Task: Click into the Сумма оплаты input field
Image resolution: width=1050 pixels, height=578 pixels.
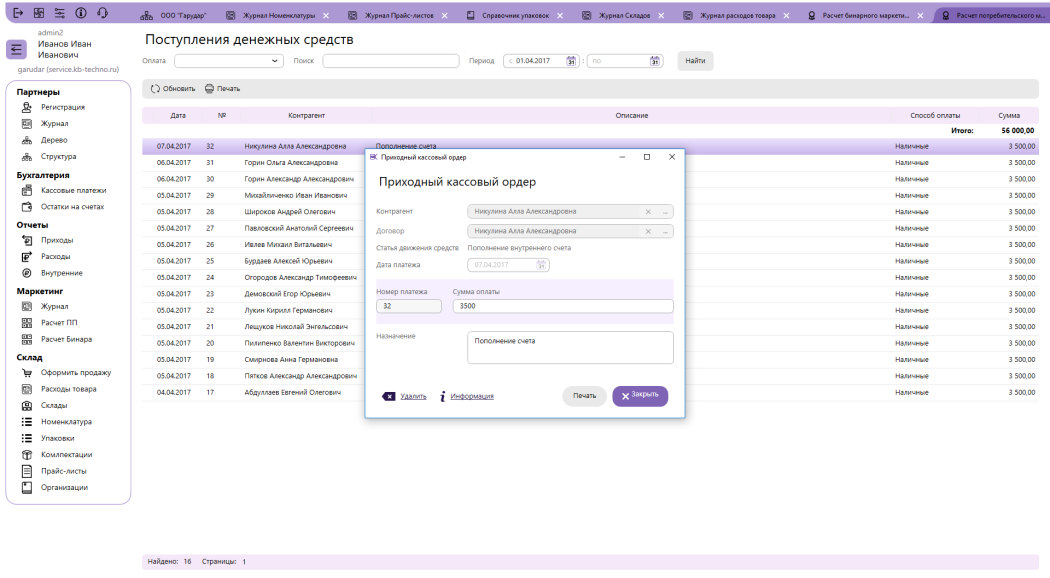Action: [560, 306]
